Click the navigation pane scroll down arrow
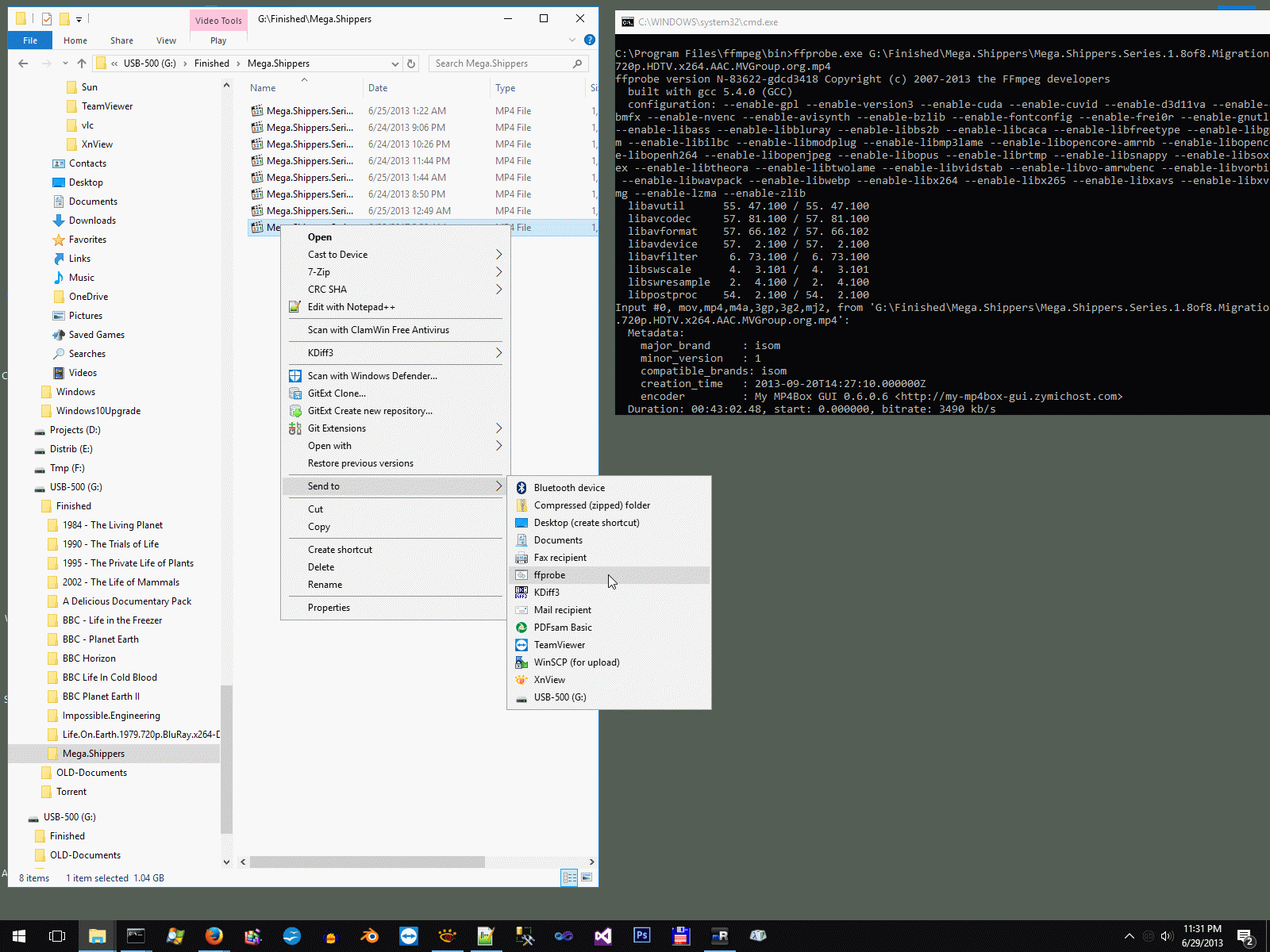 [x=226, y=862]
